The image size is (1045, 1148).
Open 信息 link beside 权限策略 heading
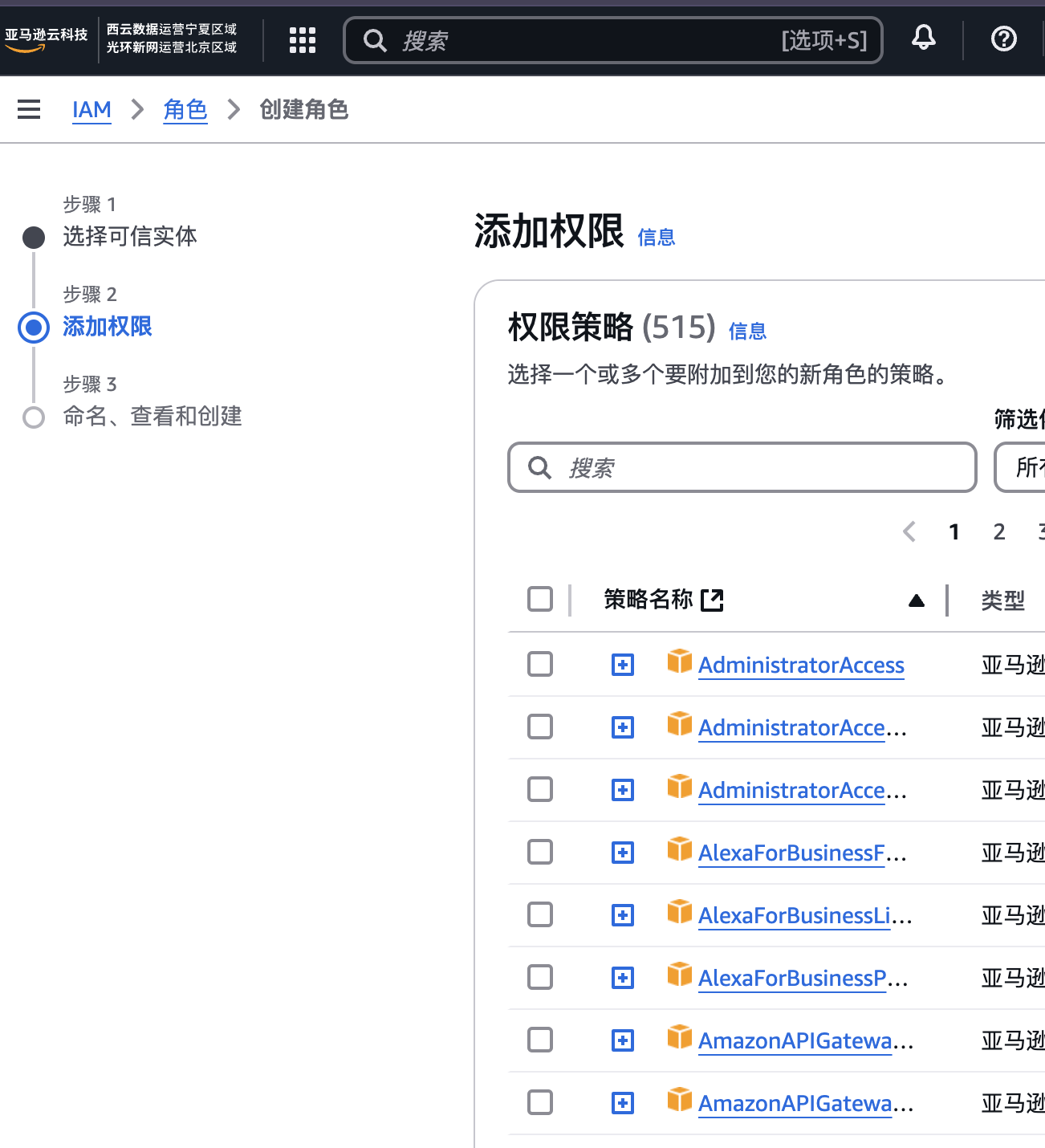tap(747, 331)
